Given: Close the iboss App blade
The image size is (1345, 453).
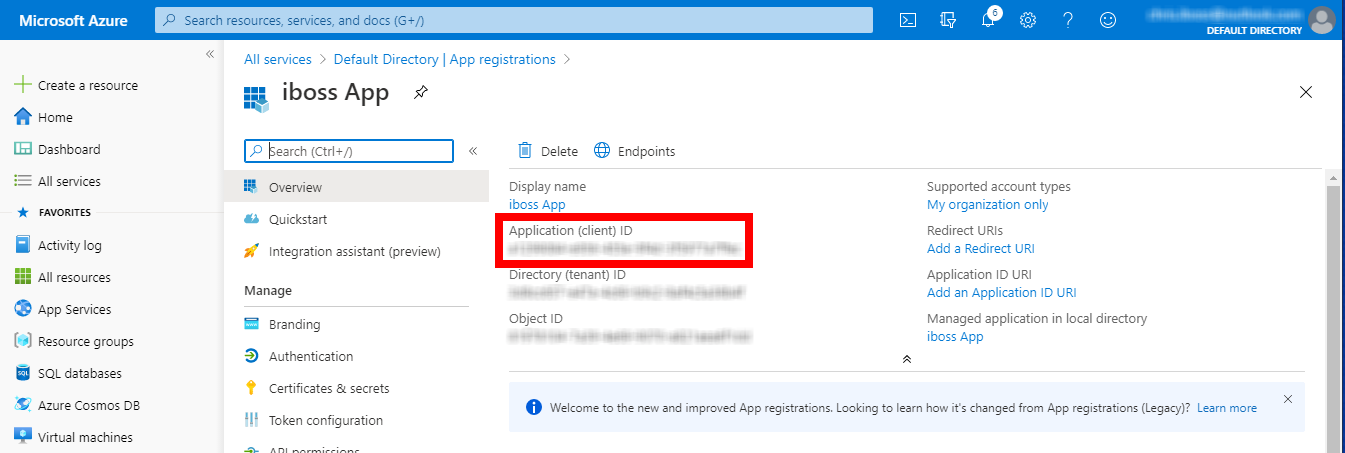Looking at the screenshot, I should tap(1305, 92).
